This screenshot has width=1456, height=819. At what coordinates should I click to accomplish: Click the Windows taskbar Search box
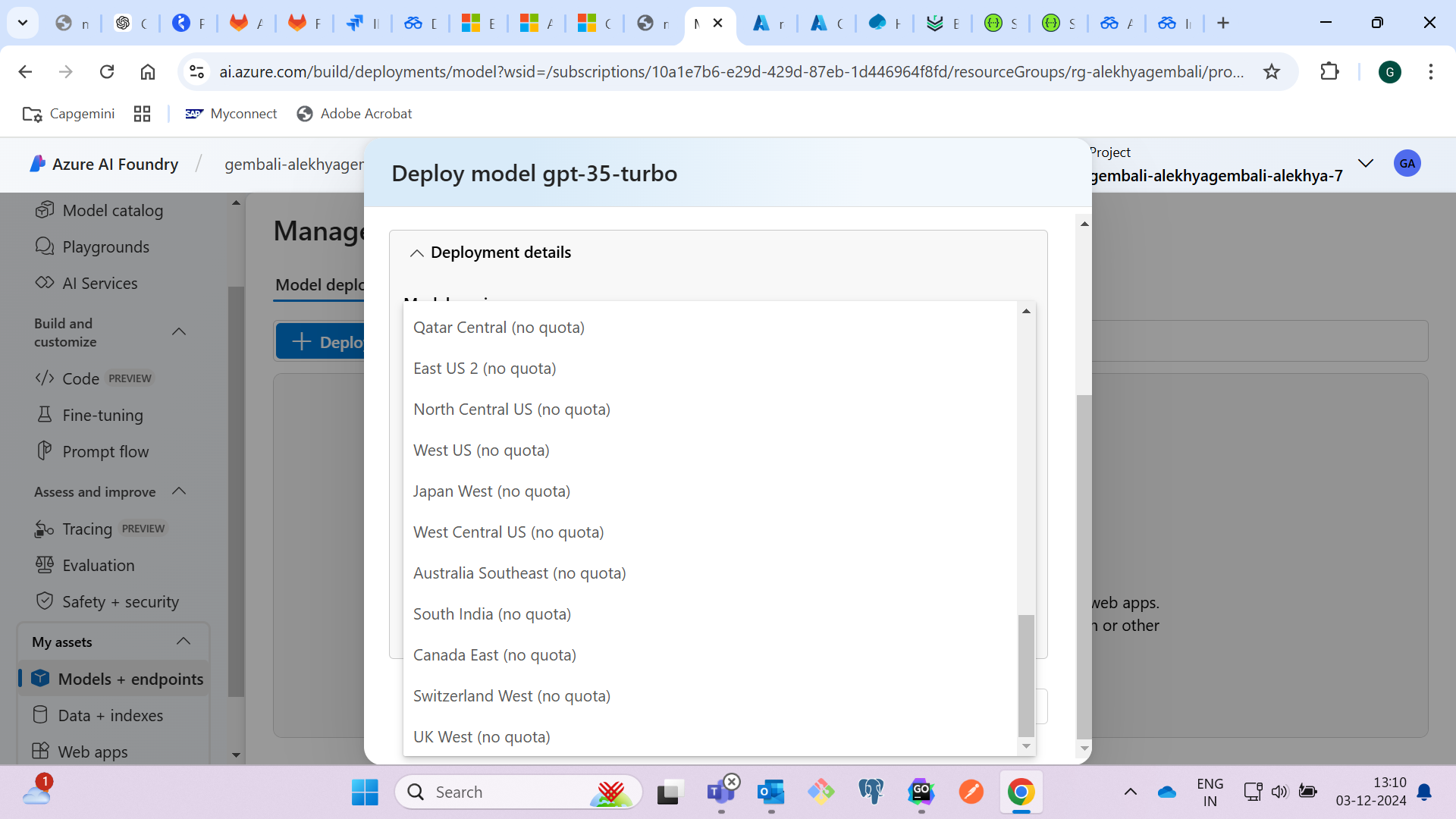[519, 792]
